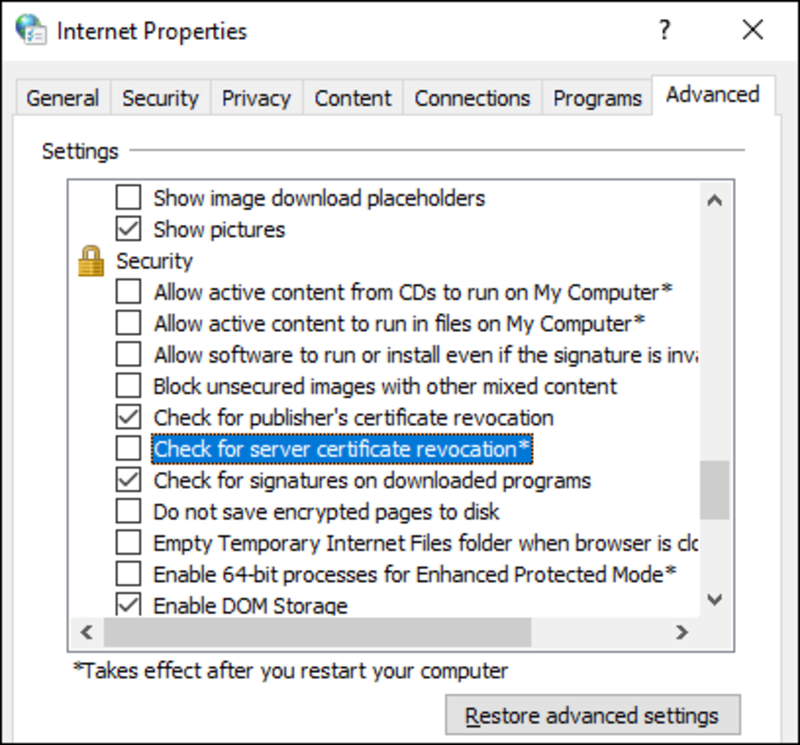Open the Privacy tab
This screenshot has width=800, height=745.
point(256,99)
